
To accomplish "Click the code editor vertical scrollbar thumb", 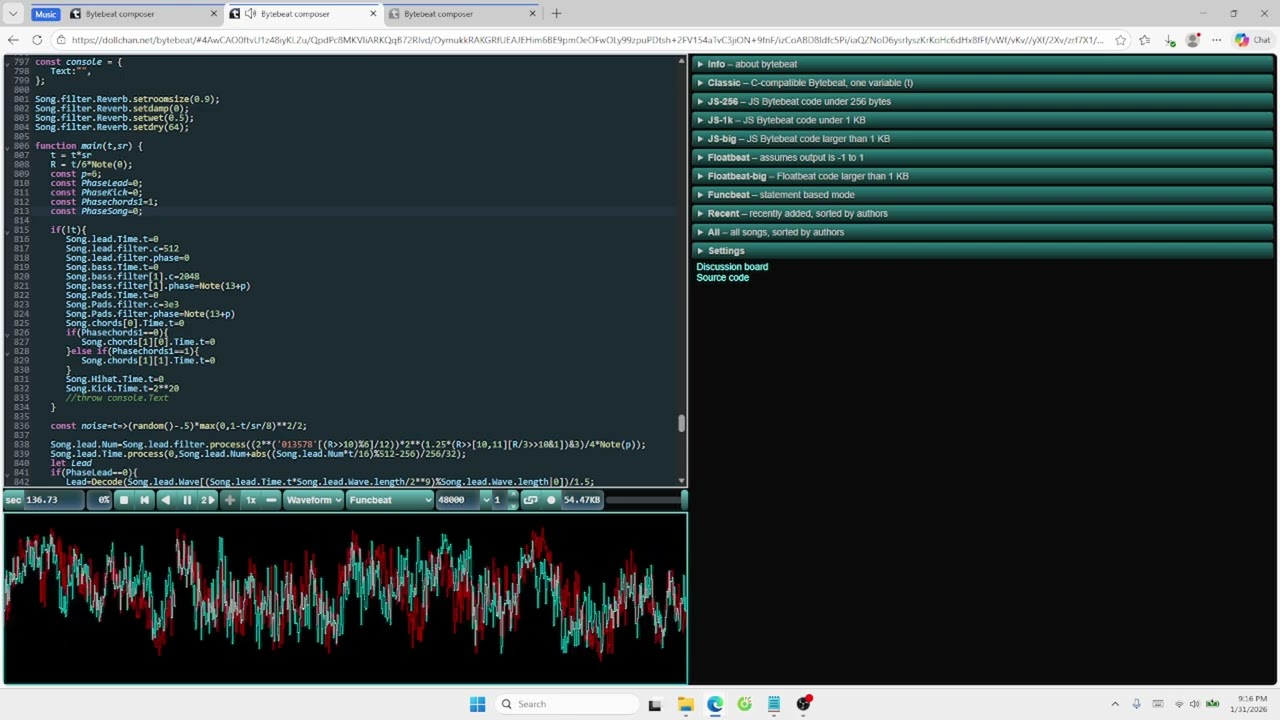I will 682,424.
